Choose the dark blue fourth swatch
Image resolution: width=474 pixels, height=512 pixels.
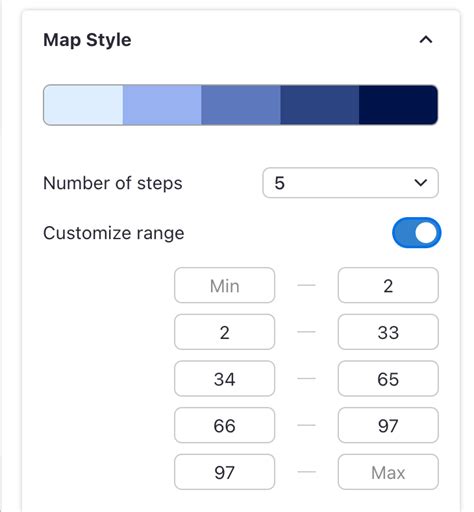pos(320,105)
